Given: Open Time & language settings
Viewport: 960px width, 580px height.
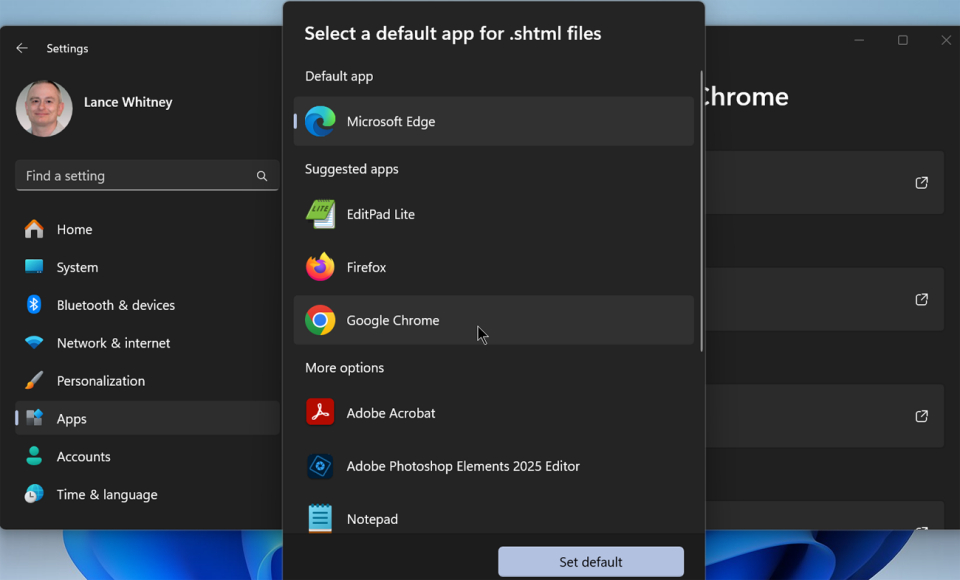Looking at the screenshot, I should coord(106,495).
